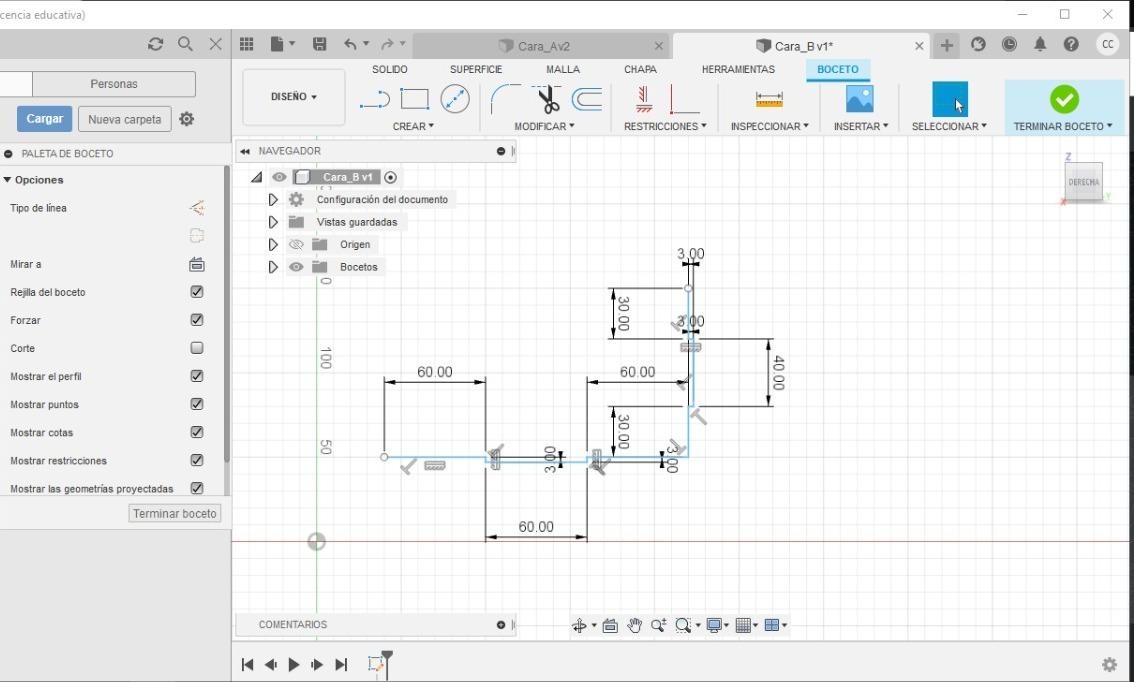Expand the Bocetos tree node

(273, 267)
